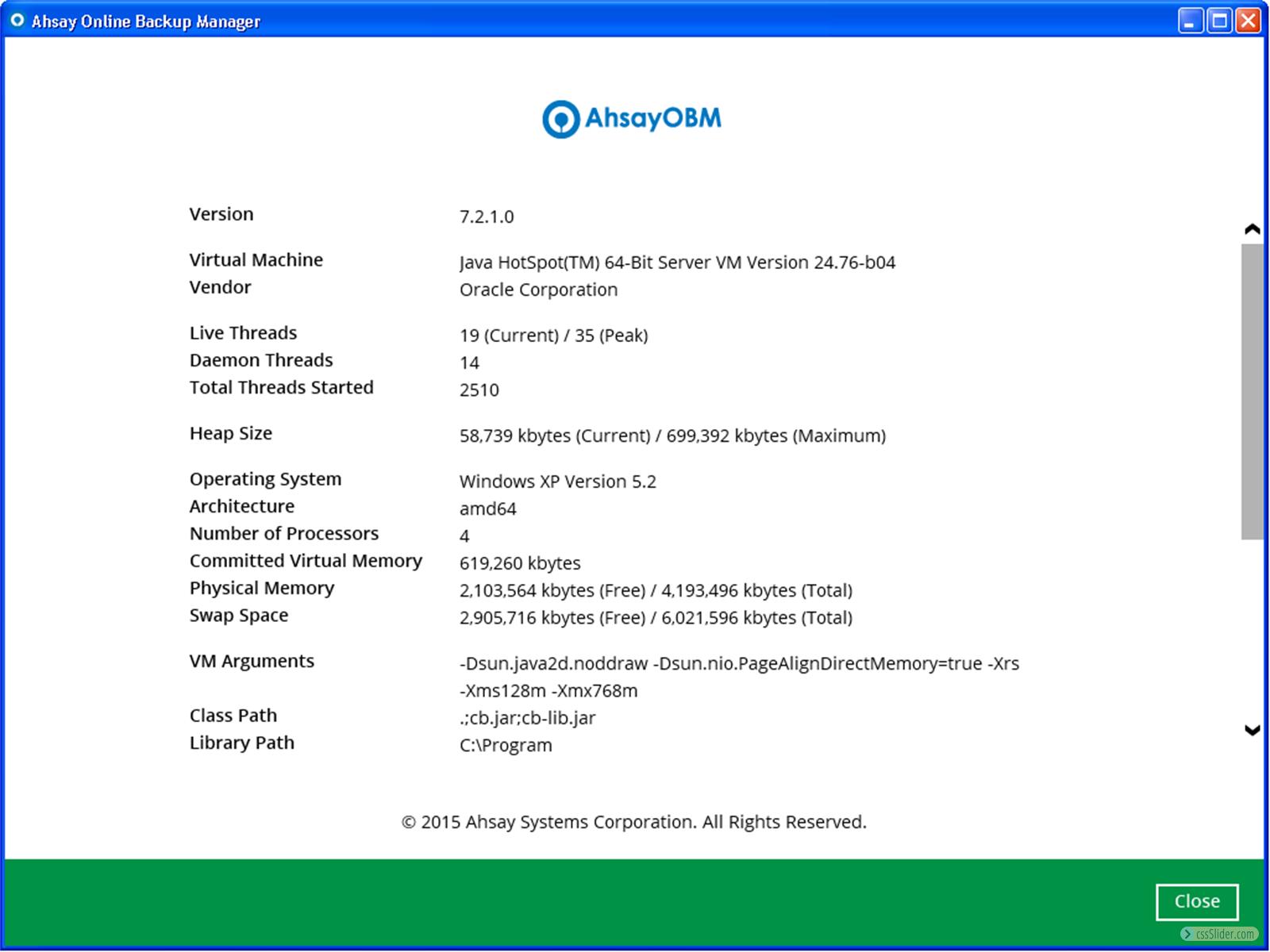The image size is (1270, 952).
Task: Click the vertical scrollbar thumb
Action: click(1253, 392)
